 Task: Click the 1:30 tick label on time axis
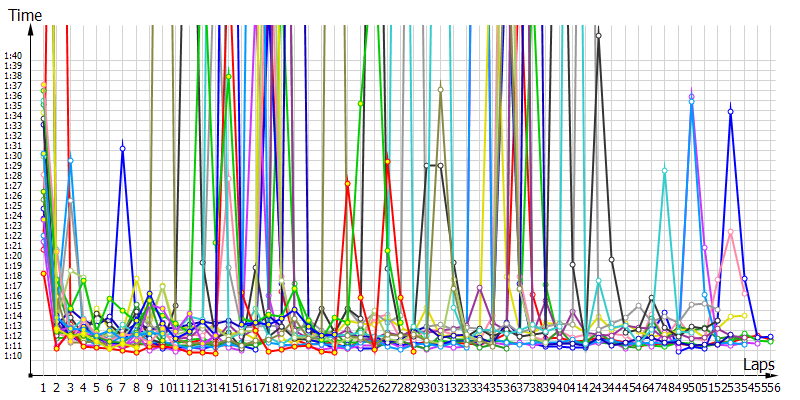[13, 156]
